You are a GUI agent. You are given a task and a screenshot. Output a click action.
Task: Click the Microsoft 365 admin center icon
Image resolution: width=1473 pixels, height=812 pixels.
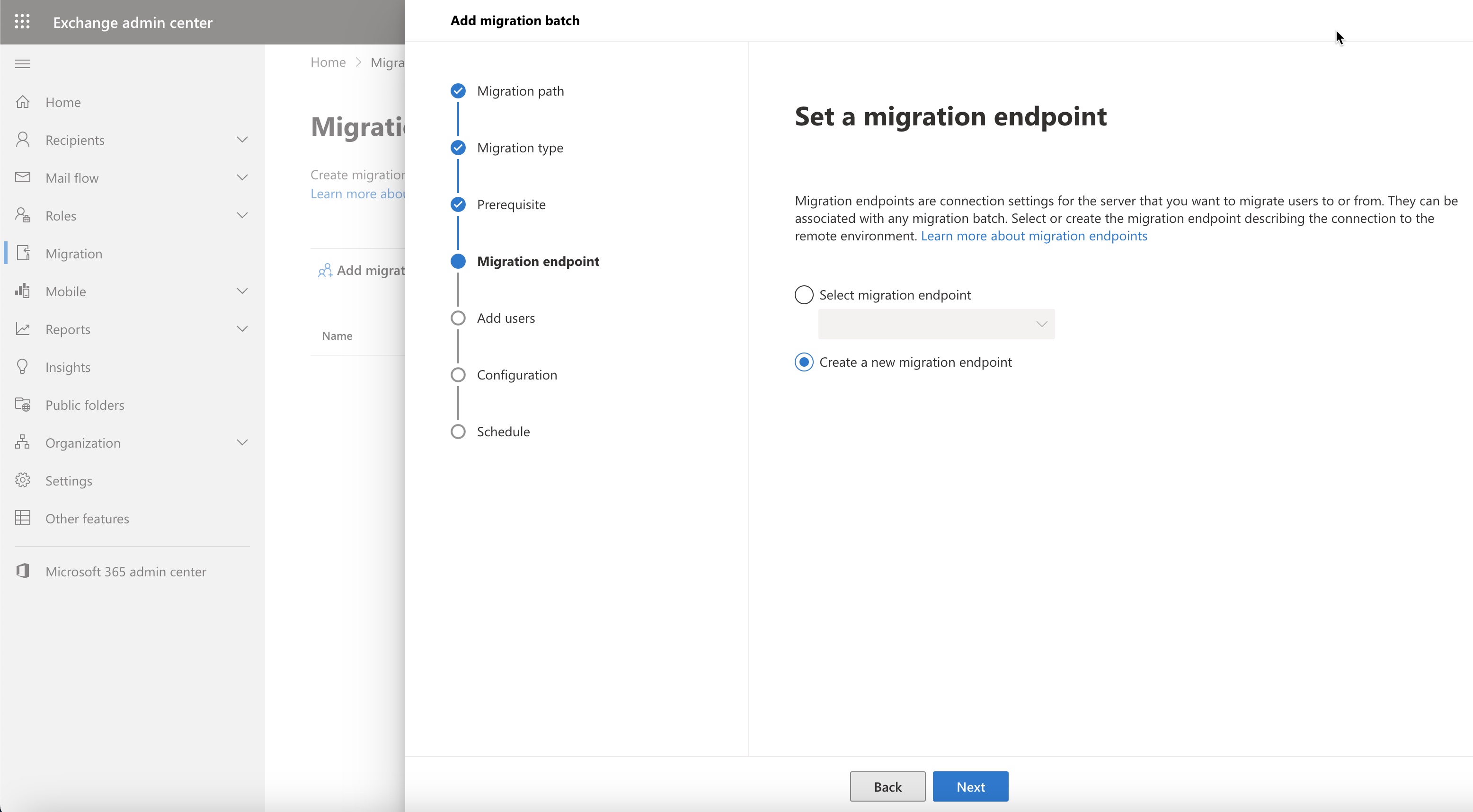22,571
